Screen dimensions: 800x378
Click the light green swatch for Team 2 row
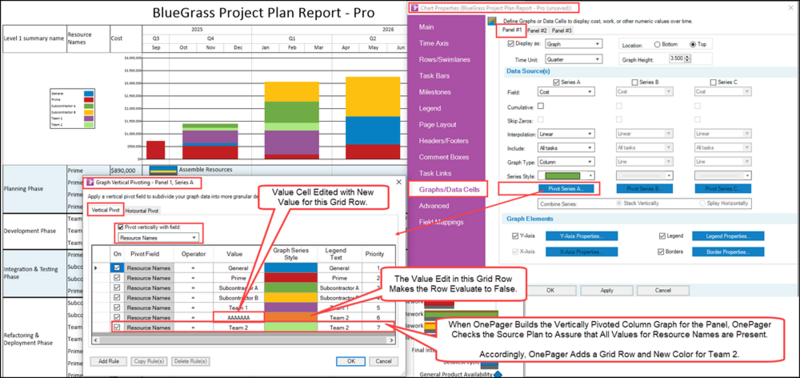coord(291,327)
